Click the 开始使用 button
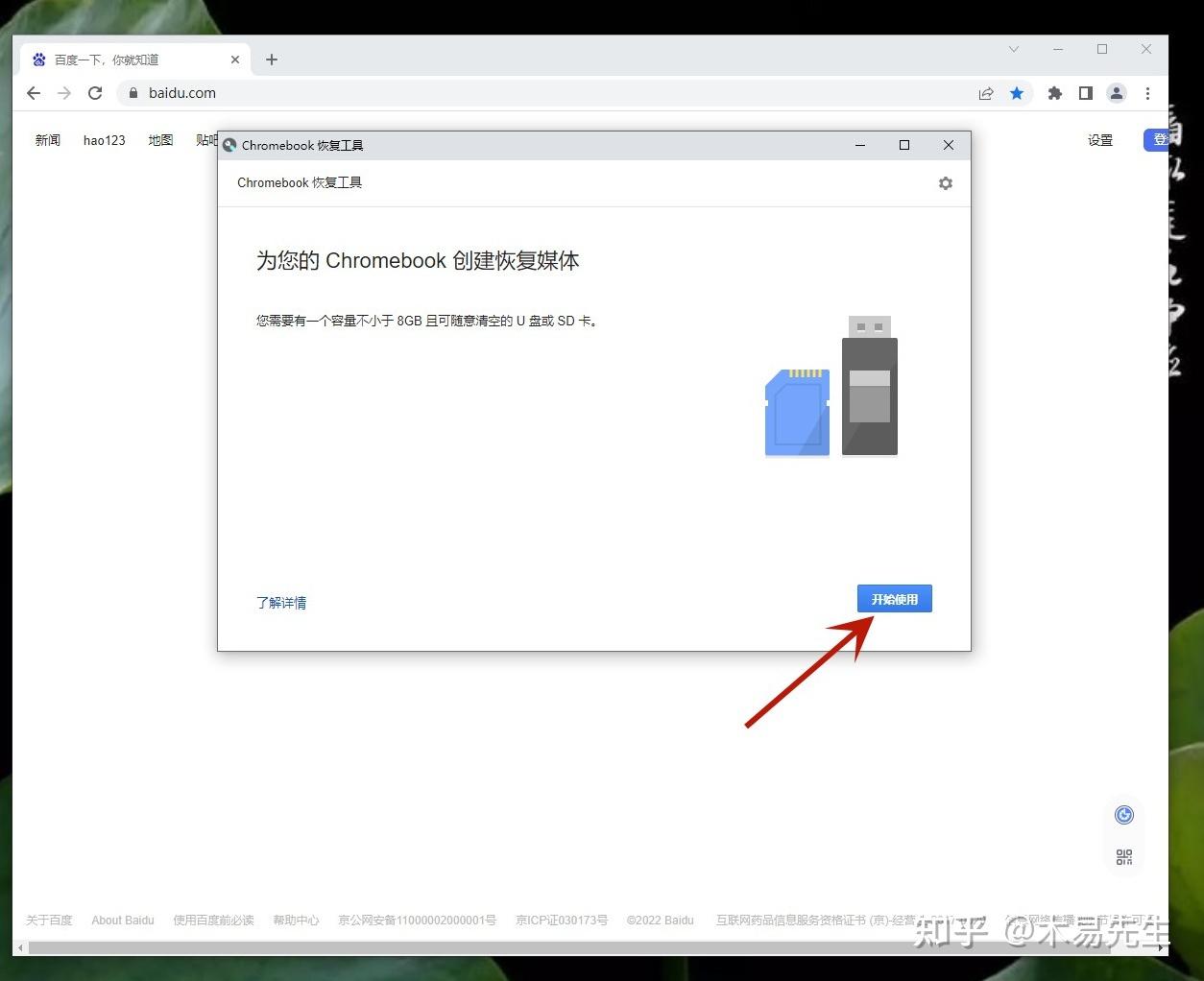This screenshot has height=981, width=1204. 895,599
